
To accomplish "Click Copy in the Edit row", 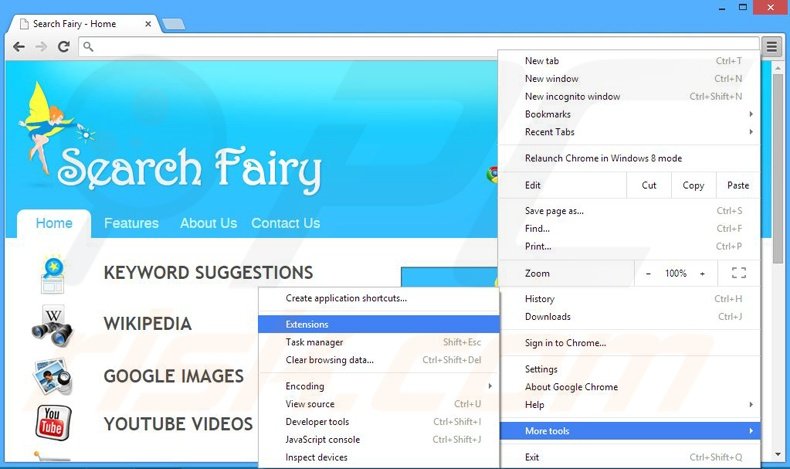I will 693,185.
